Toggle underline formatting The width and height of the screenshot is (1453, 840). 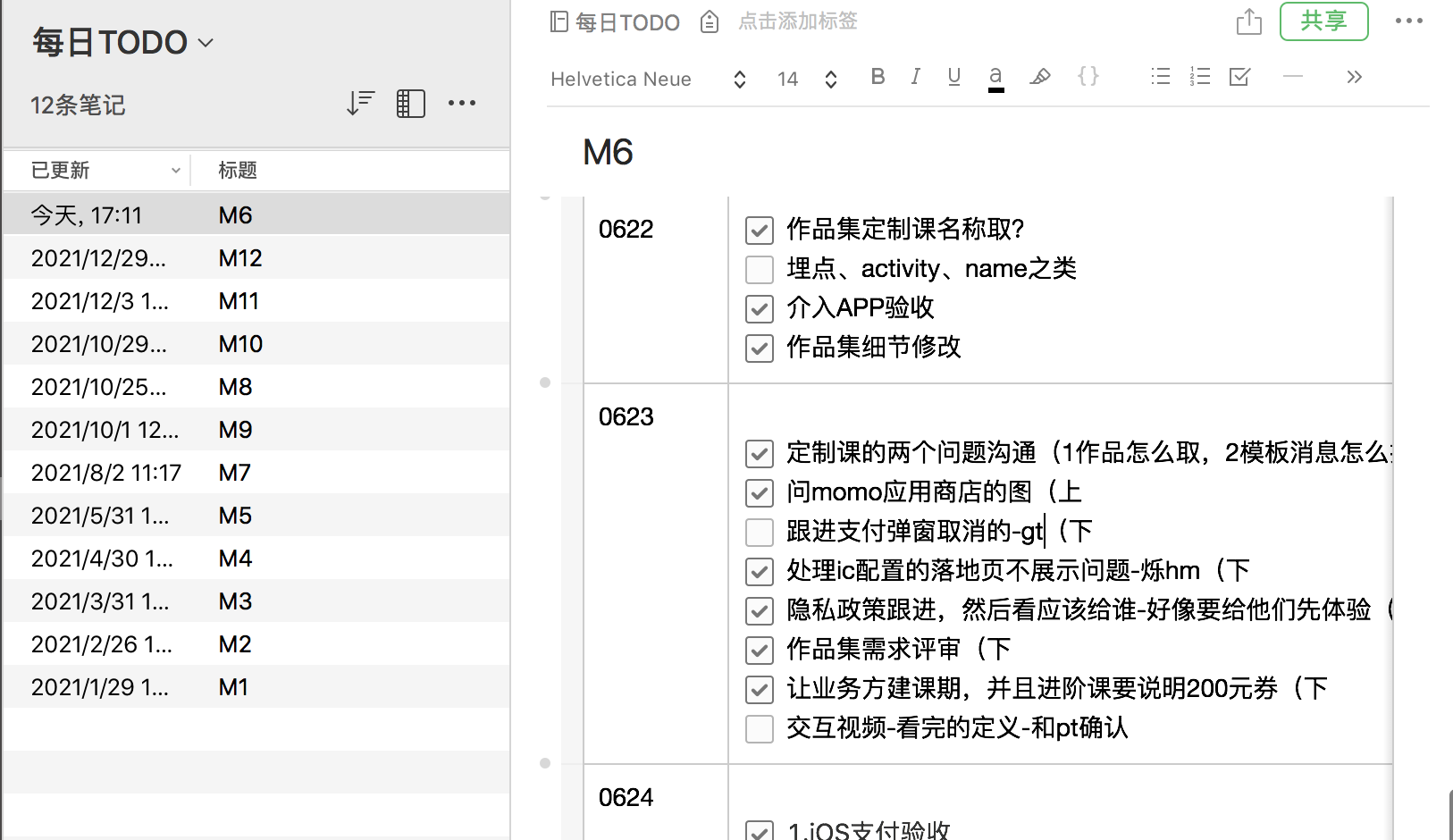tap(954, 77)
